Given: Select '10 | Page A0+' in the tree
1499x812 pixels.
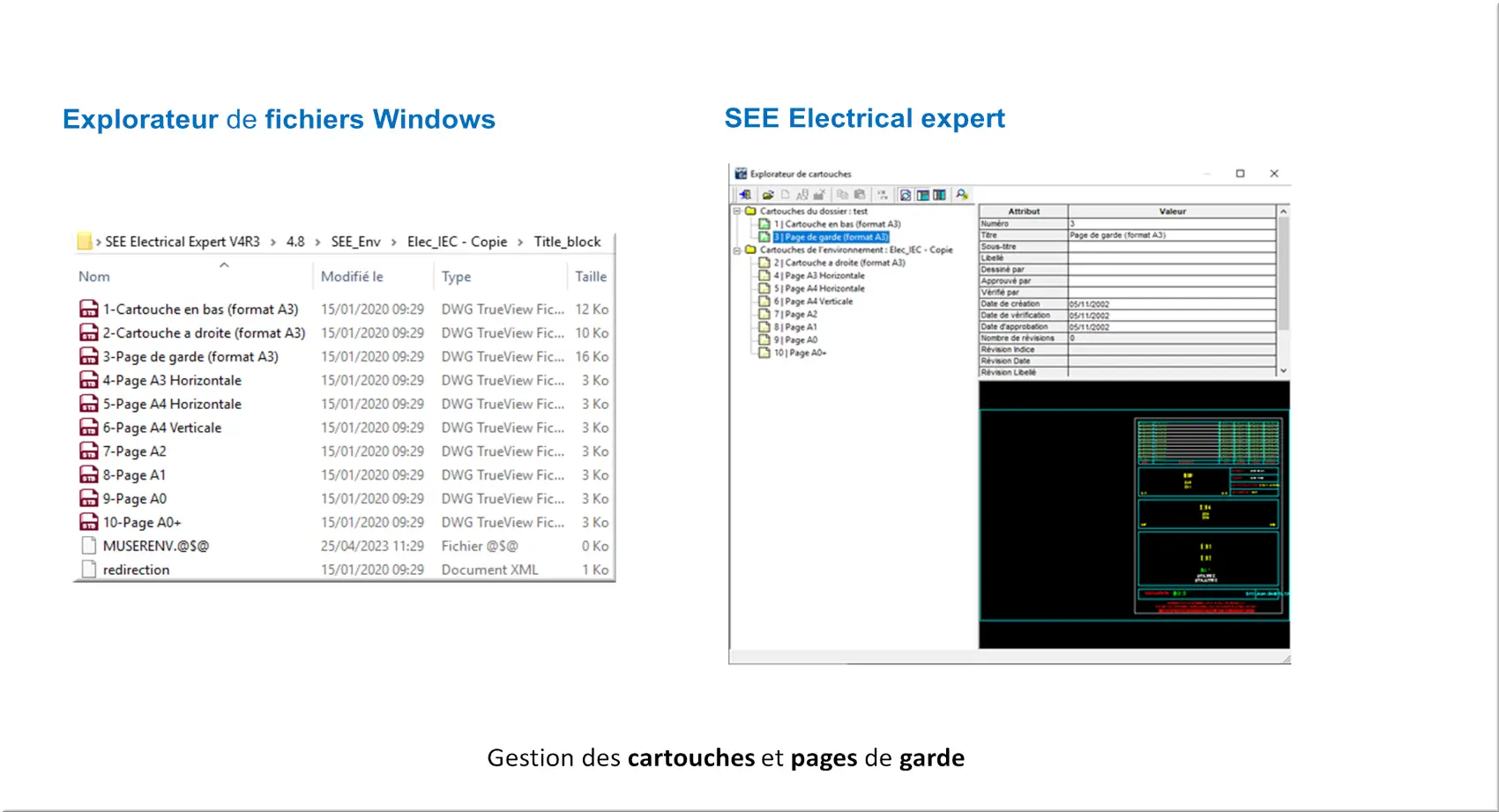Looking at the screenshot, I should coord(800,353).
